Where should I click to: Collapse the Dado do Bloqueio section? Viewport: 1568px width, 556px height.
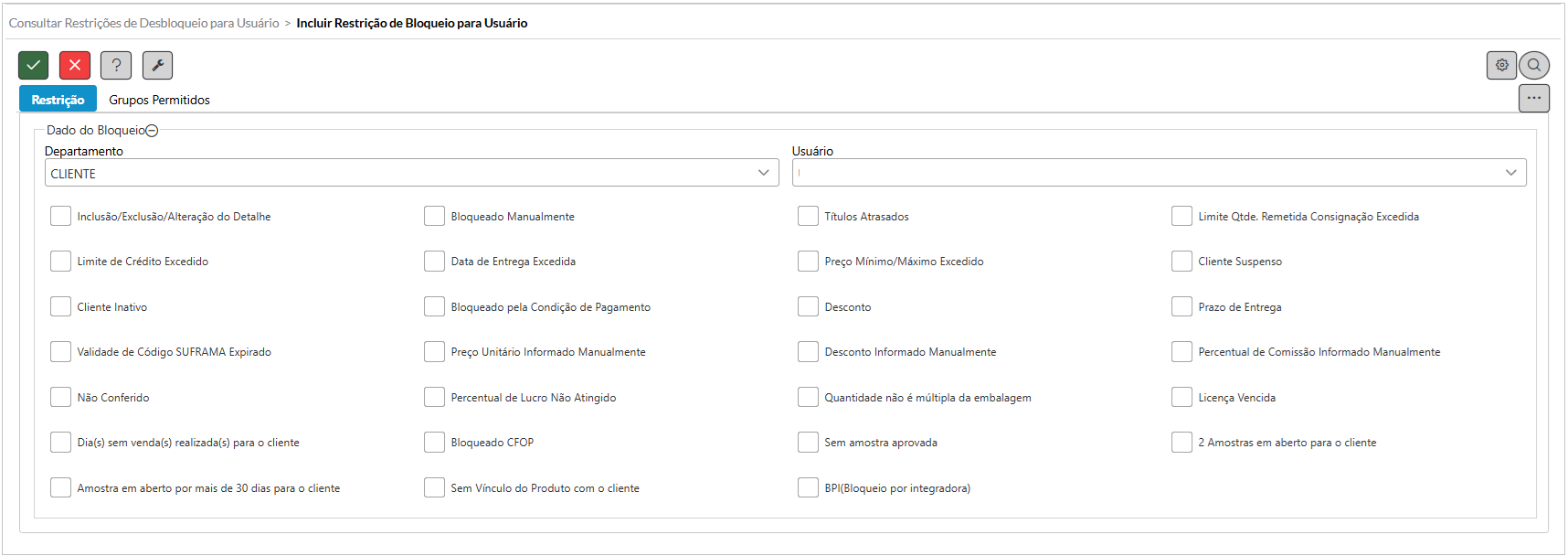click(x=153, y=131)
